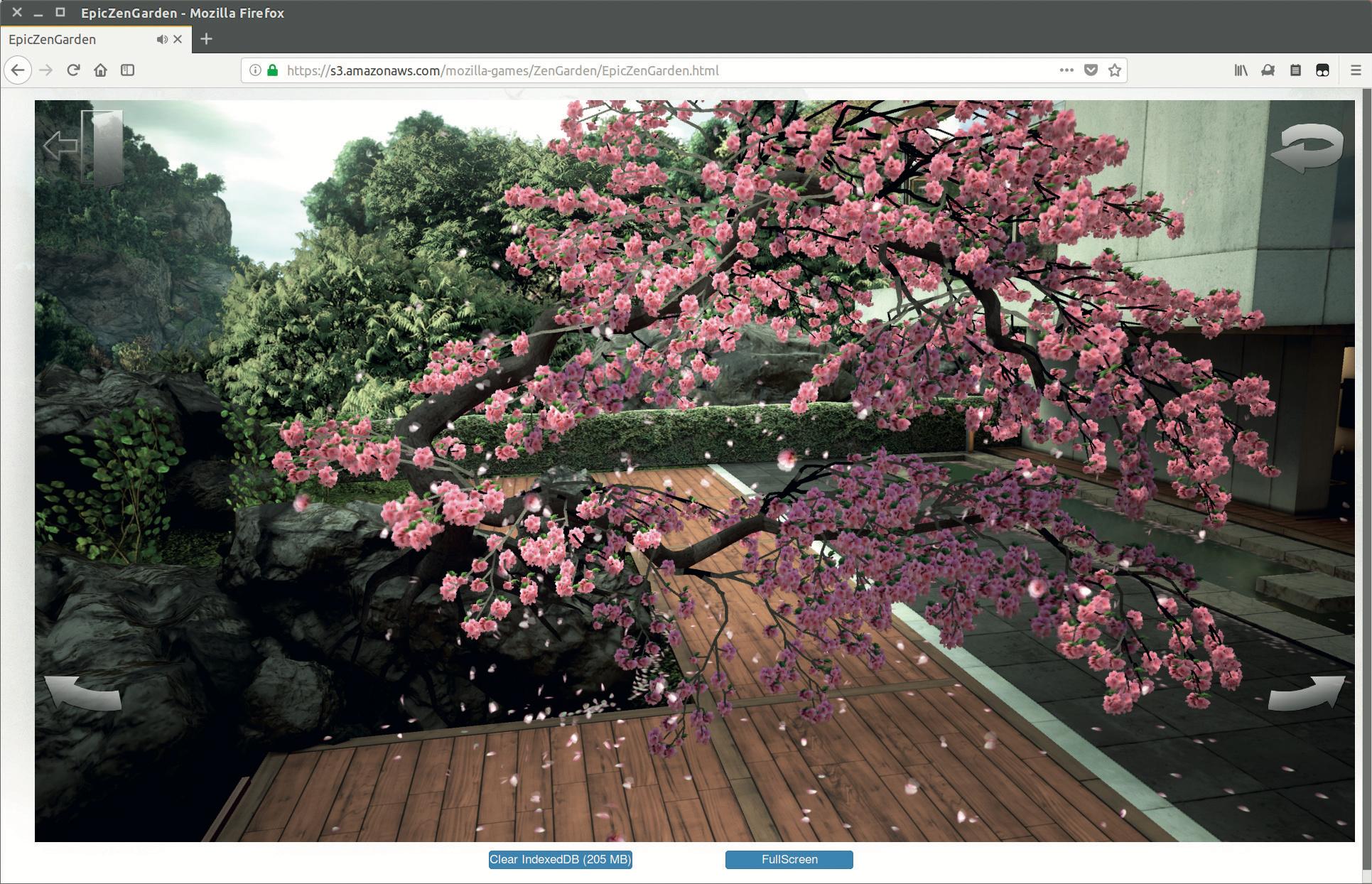Mute the EpicZenGarden tab audio
Viewport: 1372px width, 884px height.
162,39
